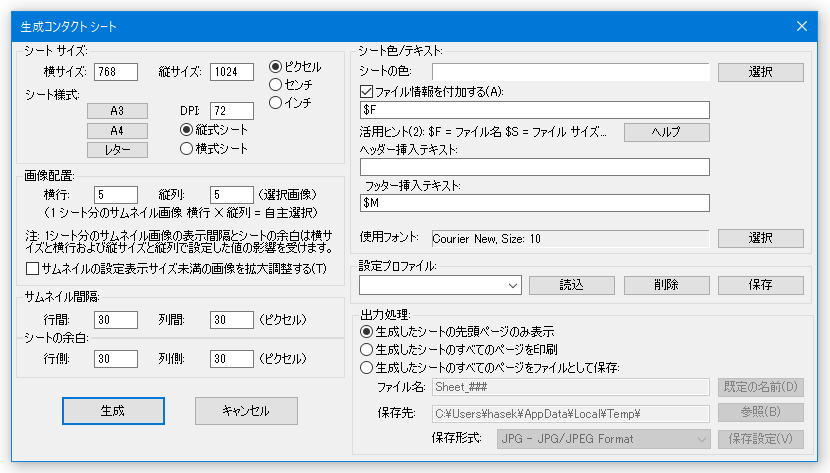
Task: Click the A3 sheet style button
Action: [117, 111]
